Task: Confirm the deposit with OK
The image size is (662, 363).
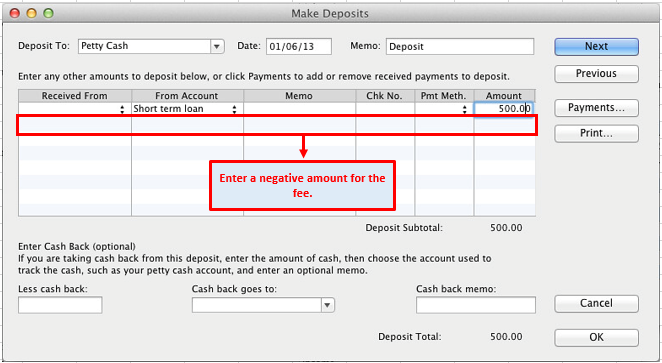Action: (596, 337)
